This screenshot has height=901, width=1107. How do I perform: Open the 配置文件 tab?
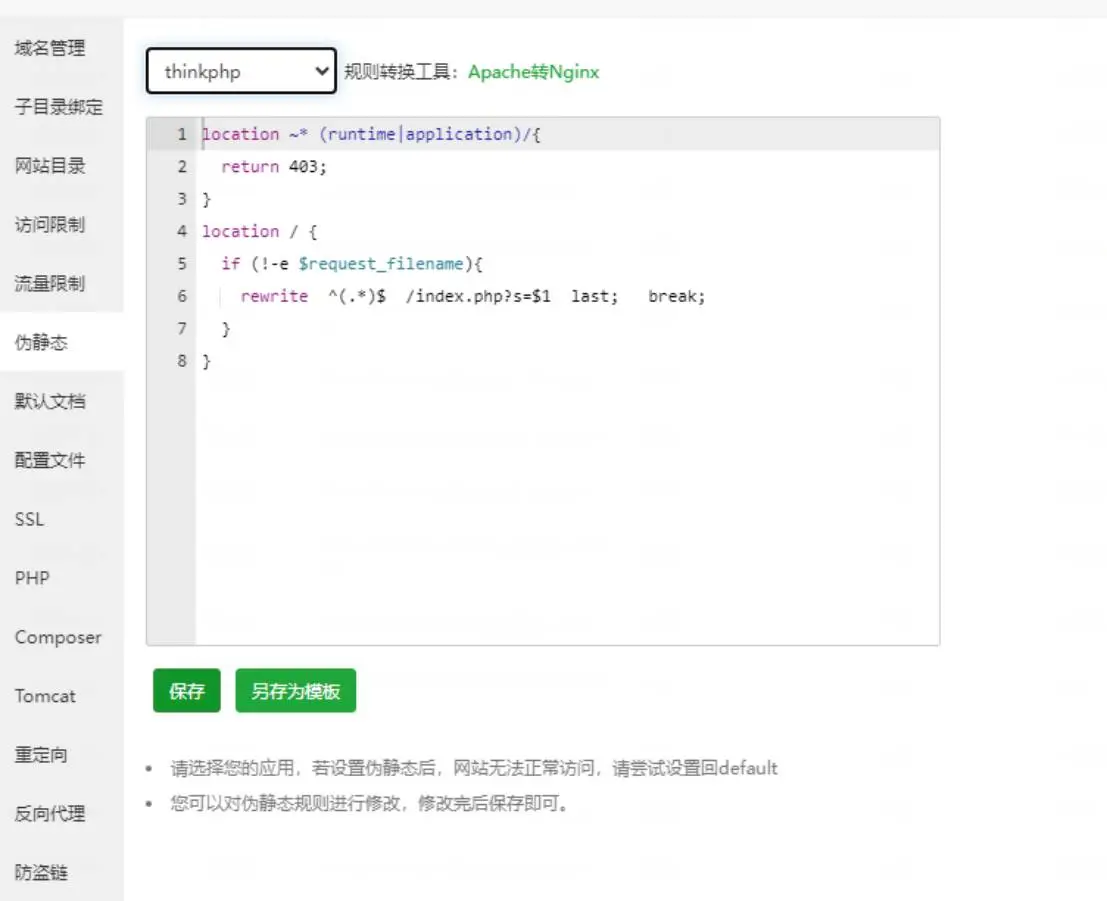[50, 460]
